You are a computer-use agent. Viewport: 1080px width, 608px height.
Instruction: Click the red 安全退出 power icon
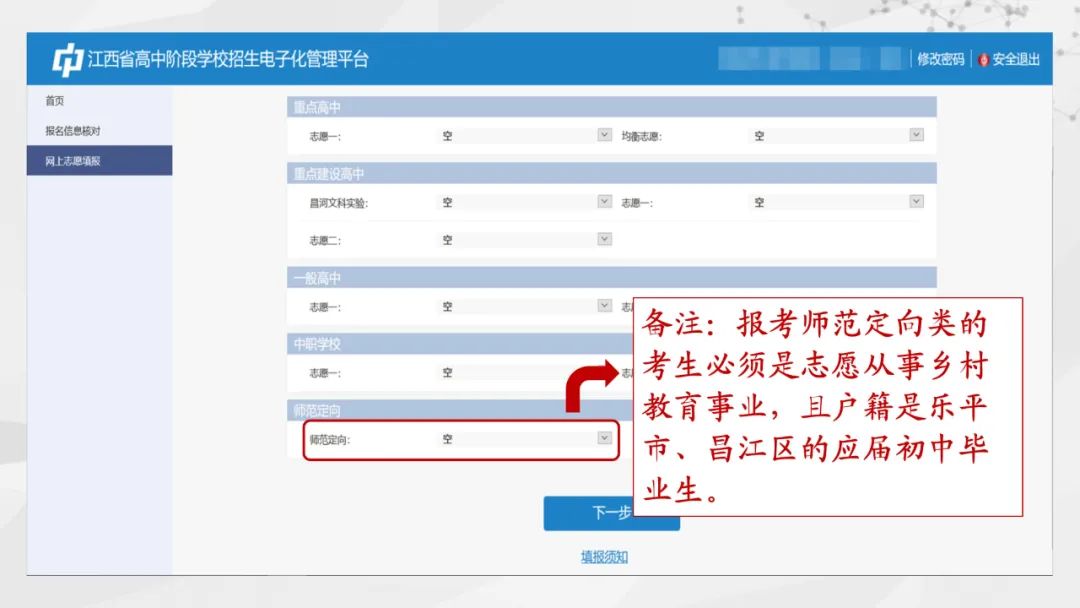[x=983, y=60]
